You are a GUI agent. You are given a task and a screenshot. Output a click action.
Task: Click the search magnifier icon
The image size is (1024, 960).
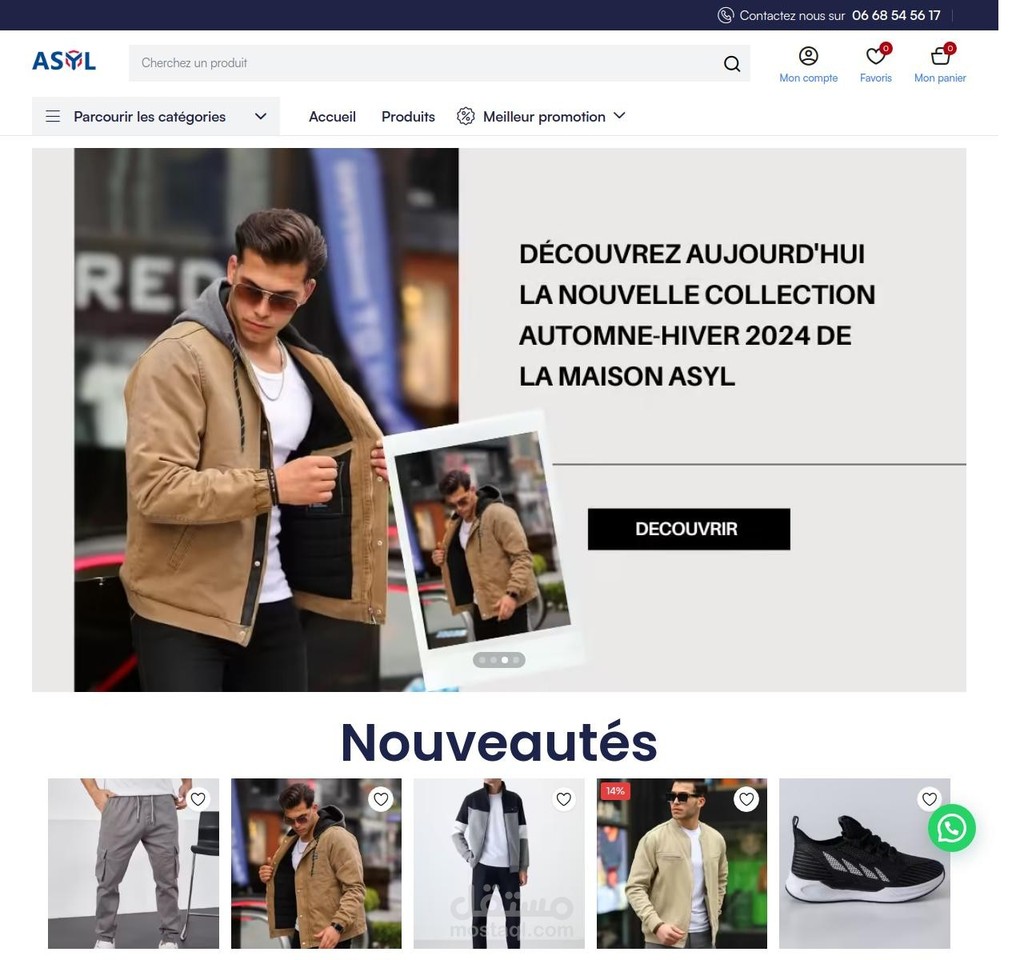point(732,63)
